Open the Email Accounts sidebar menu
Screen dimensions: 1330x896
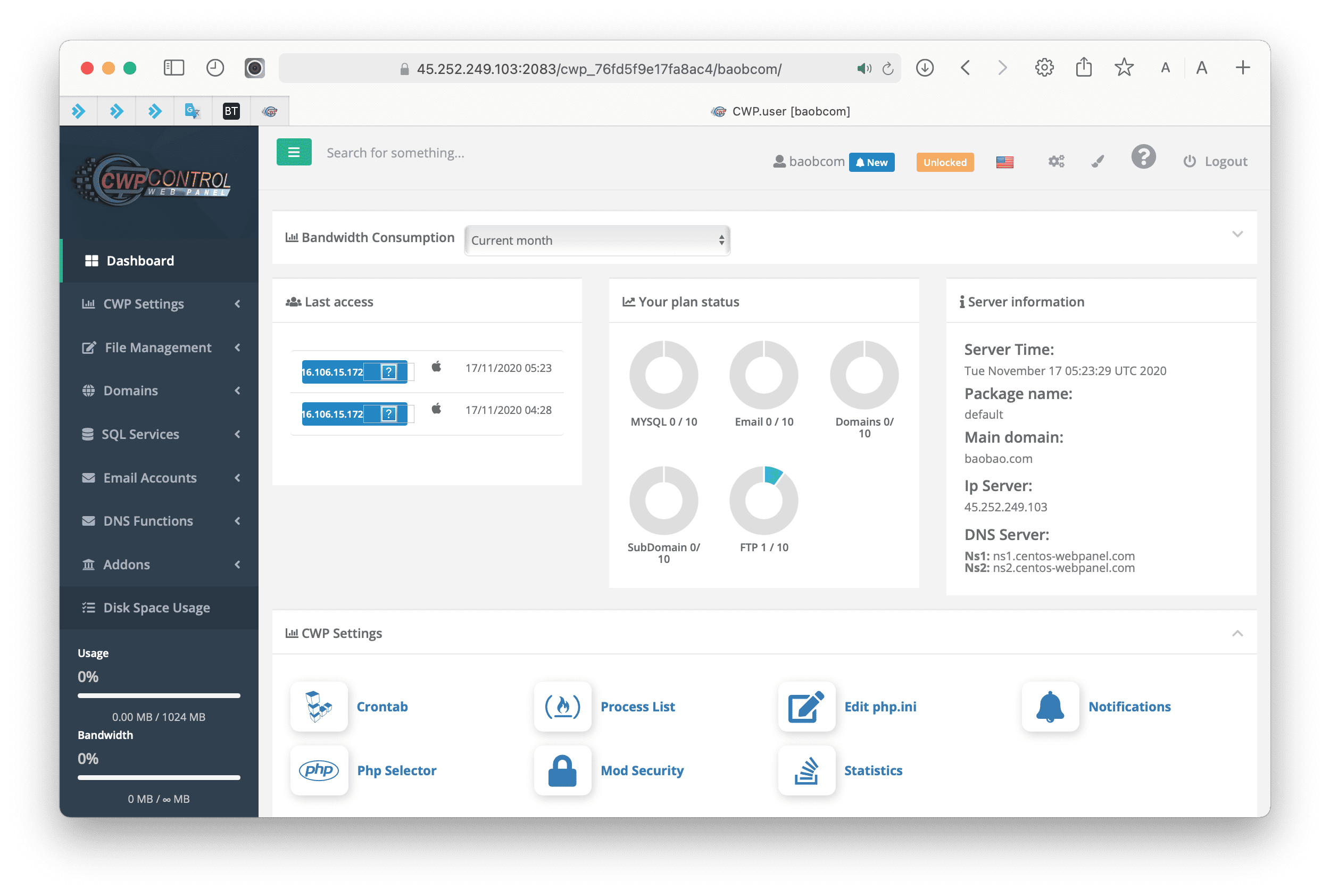tap(150, 478)
